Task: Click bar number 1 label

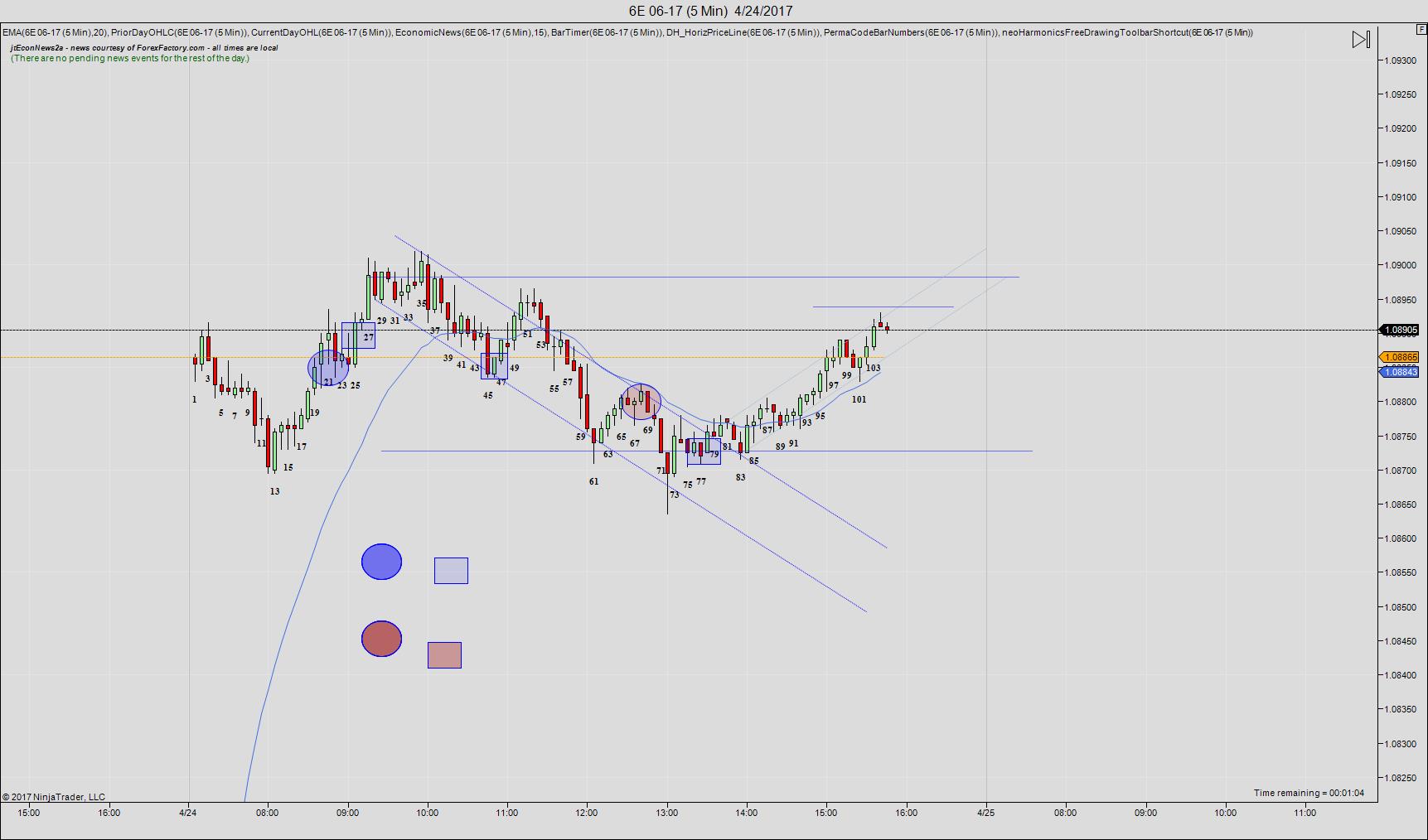Action: tap(195, 399)
